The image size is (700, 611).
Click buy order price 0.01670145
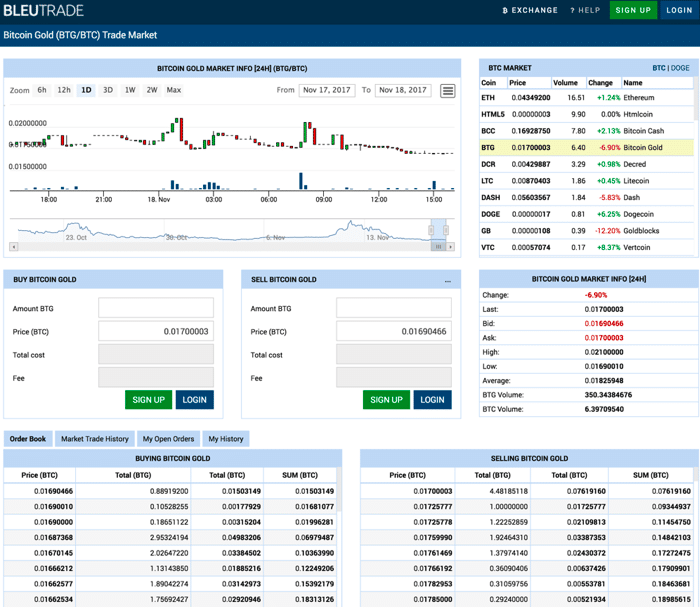pos(53,553)
